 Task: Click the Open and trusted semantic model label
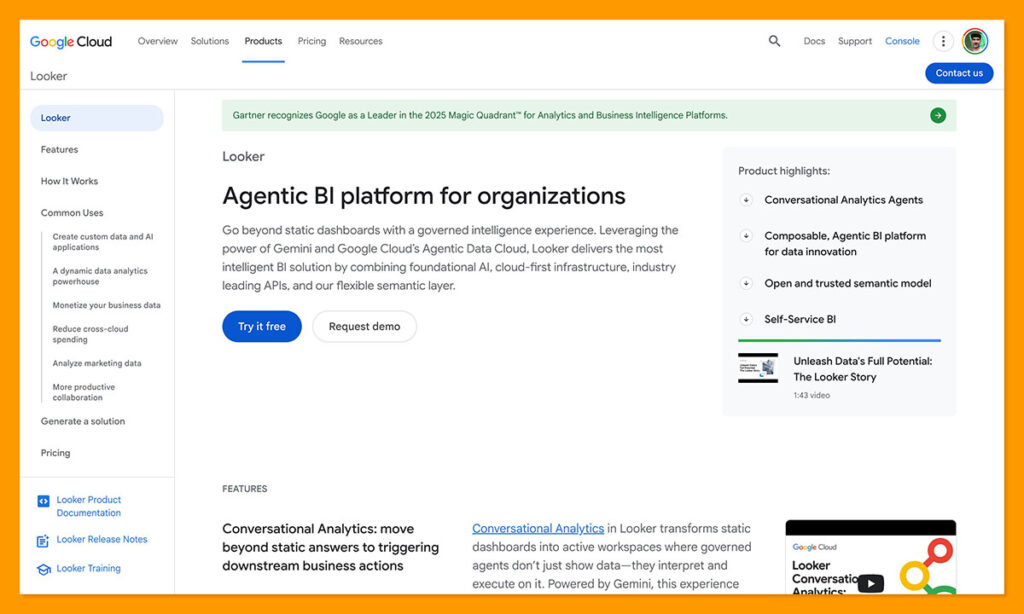pos(848,283)
